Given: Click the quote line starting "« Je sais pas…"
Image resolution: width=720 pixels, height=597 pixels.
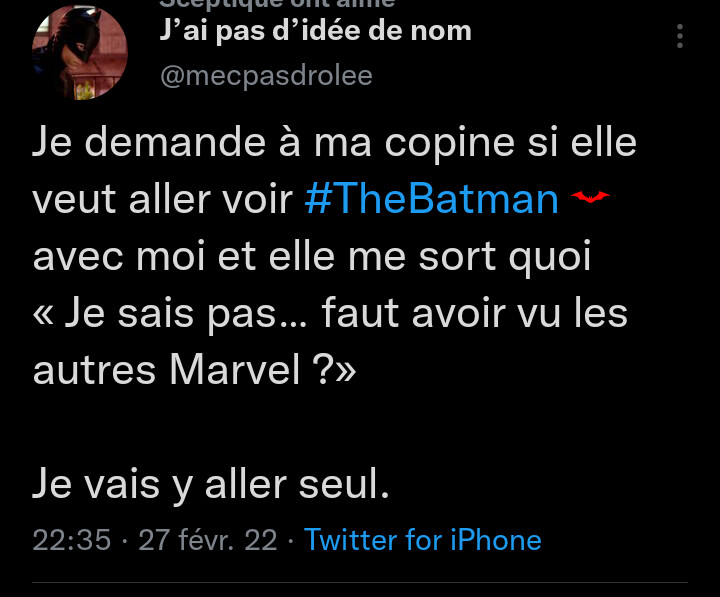Looking at the screenshot, I should pos(330,313).
